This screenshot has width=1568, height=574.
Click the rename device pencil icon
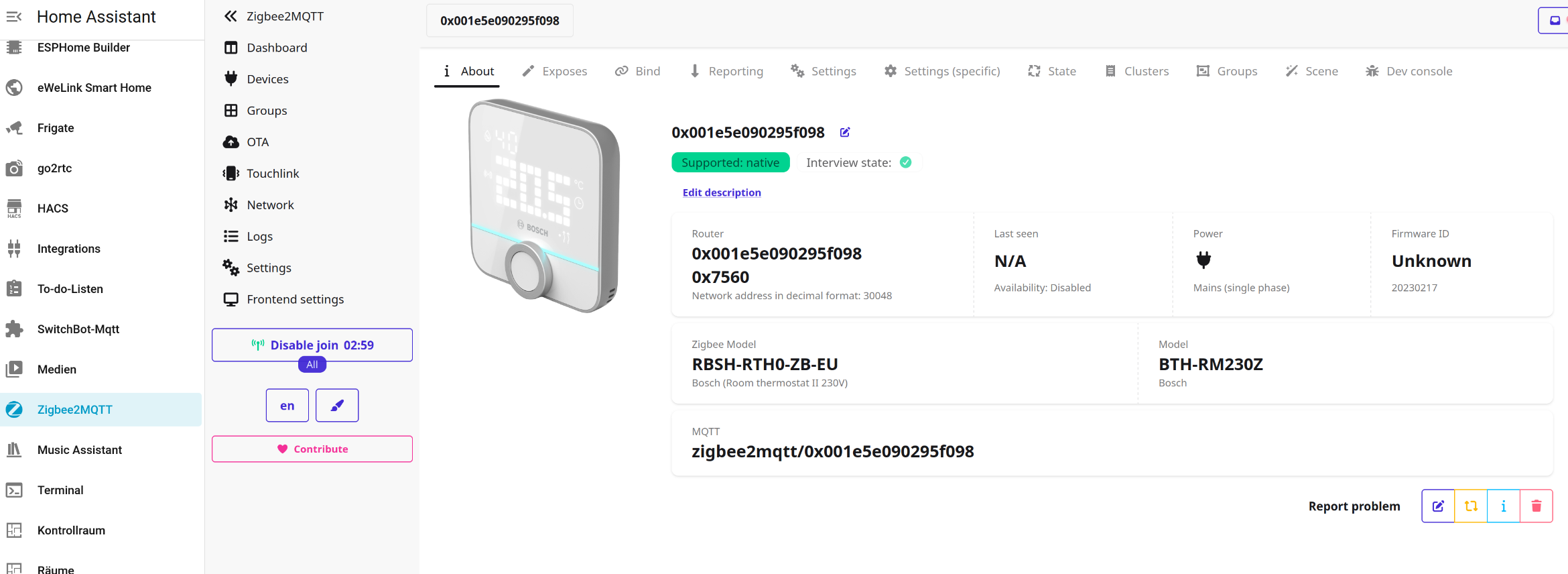tap(845, 133)
